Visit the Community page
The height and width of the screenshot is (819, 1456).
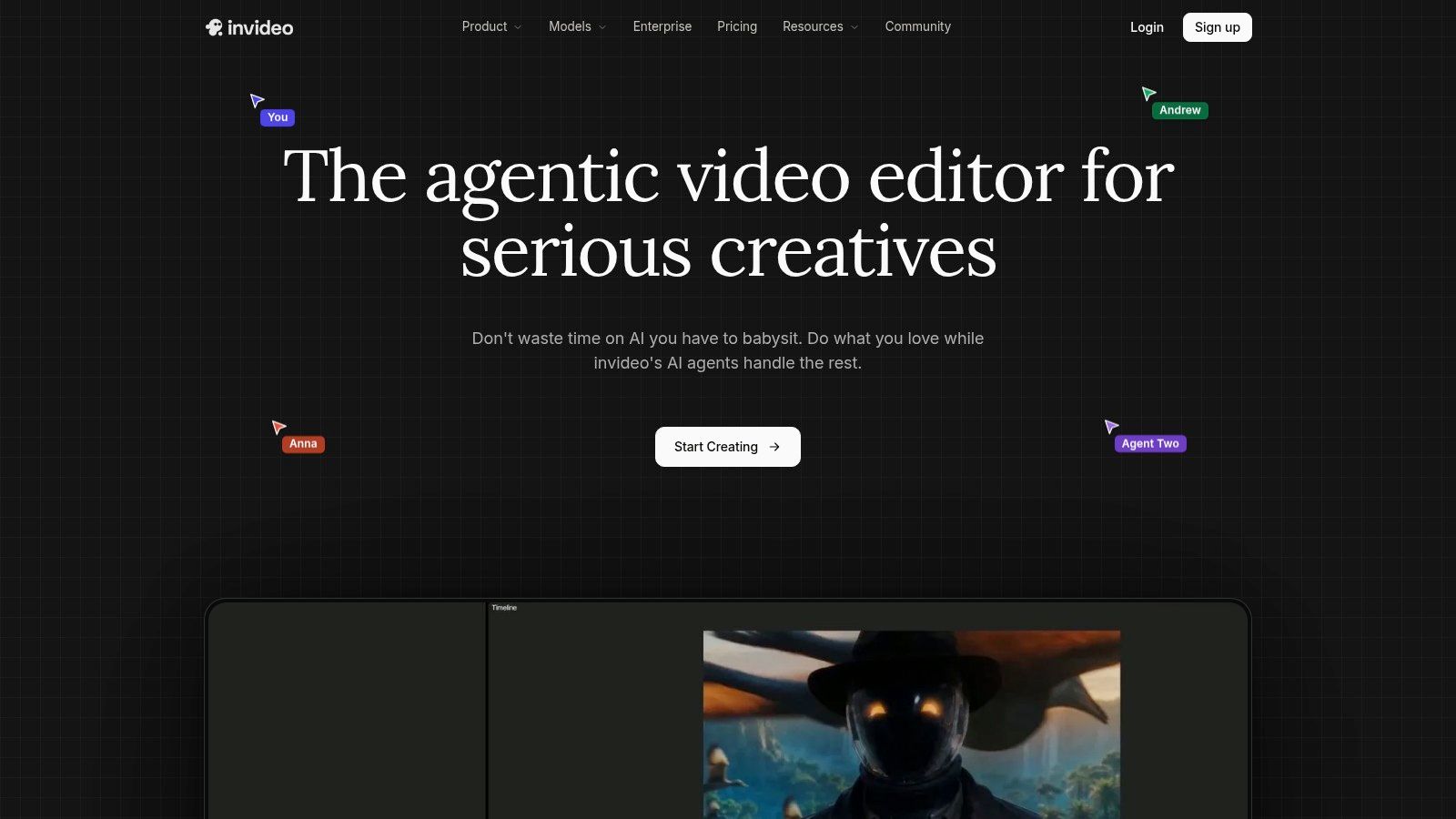pyautogui.click(x=918, y=26)
